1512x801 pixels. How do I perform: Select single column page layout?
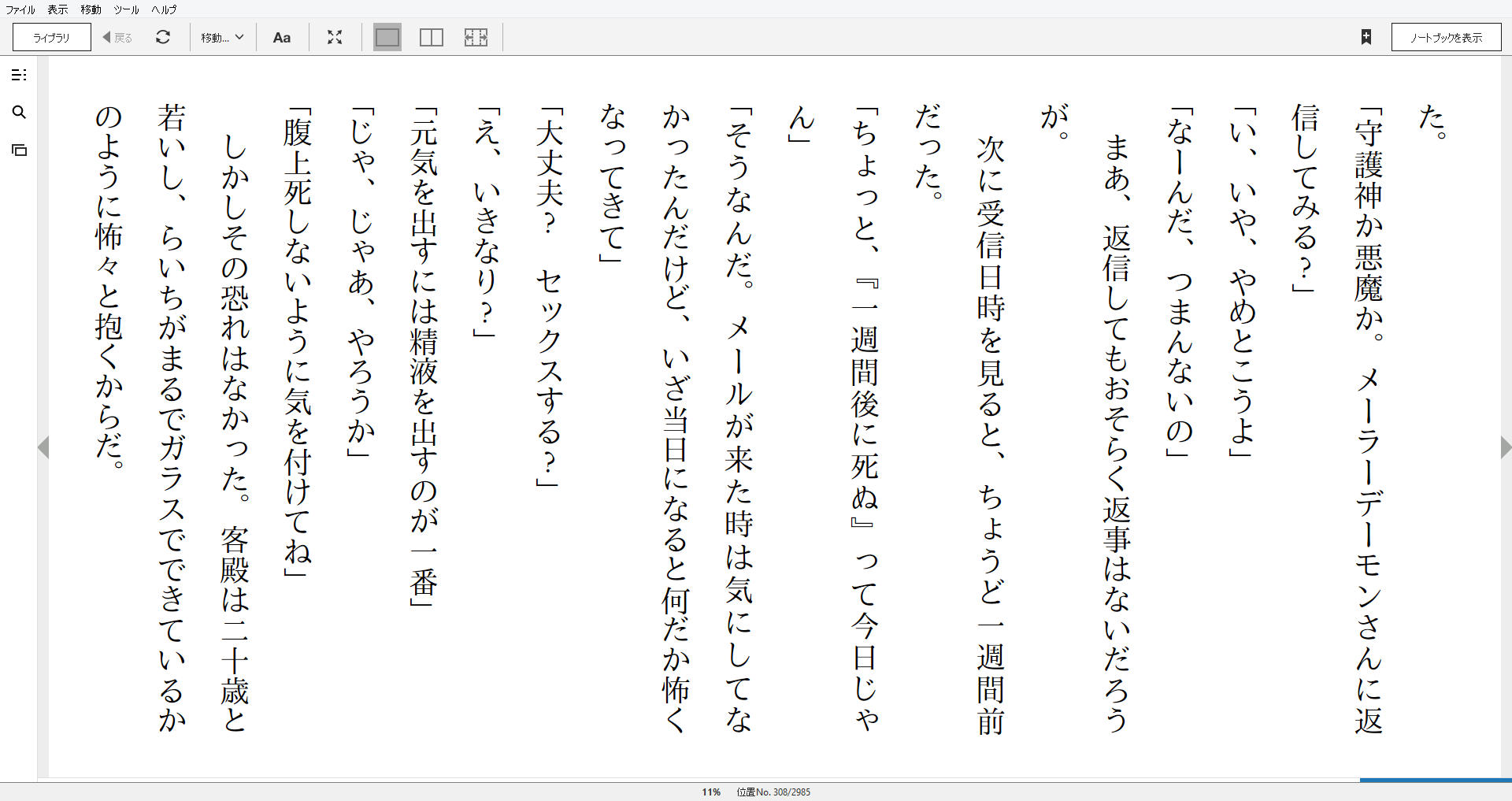click(387, 37)
